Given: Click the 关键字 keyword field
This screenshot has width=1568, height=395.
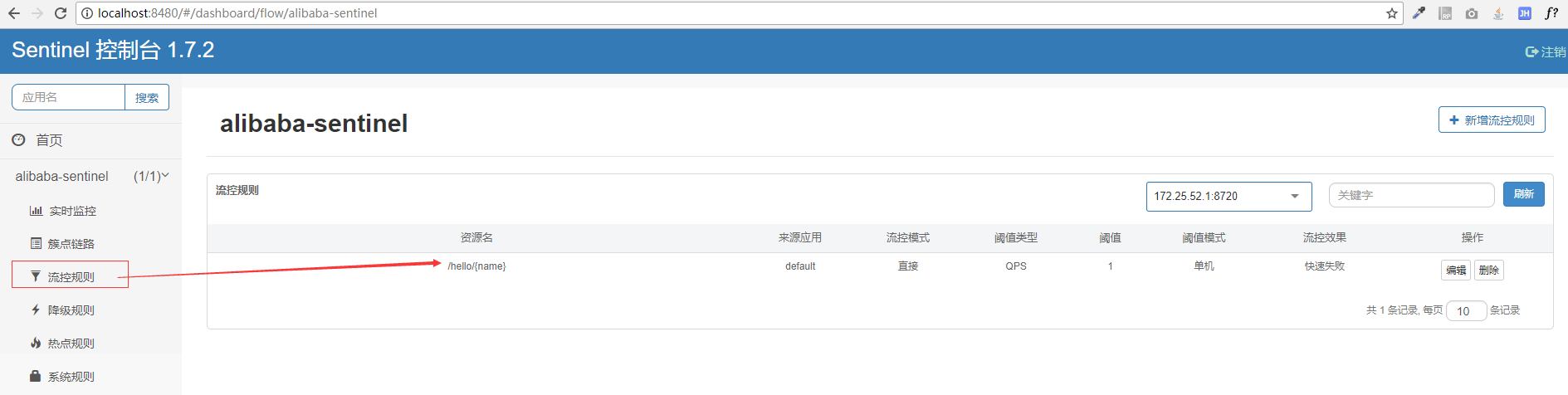Looking at the screenshot, I should tap(1411, 195).
